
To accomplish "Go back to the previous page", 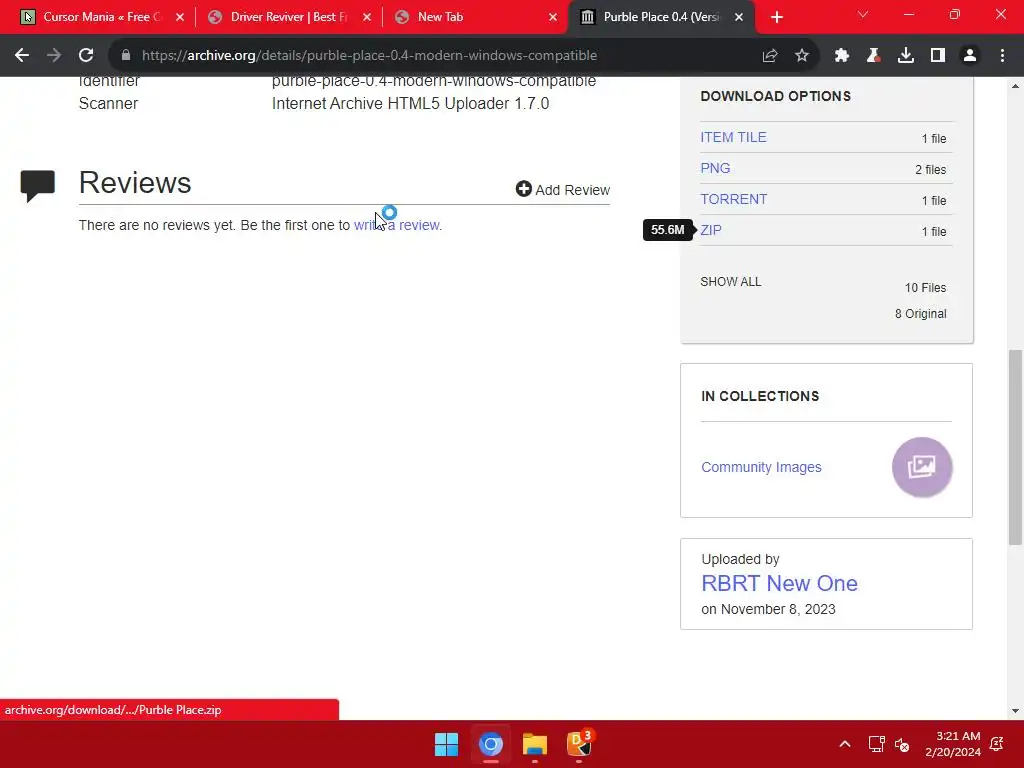I will point(22,56).
